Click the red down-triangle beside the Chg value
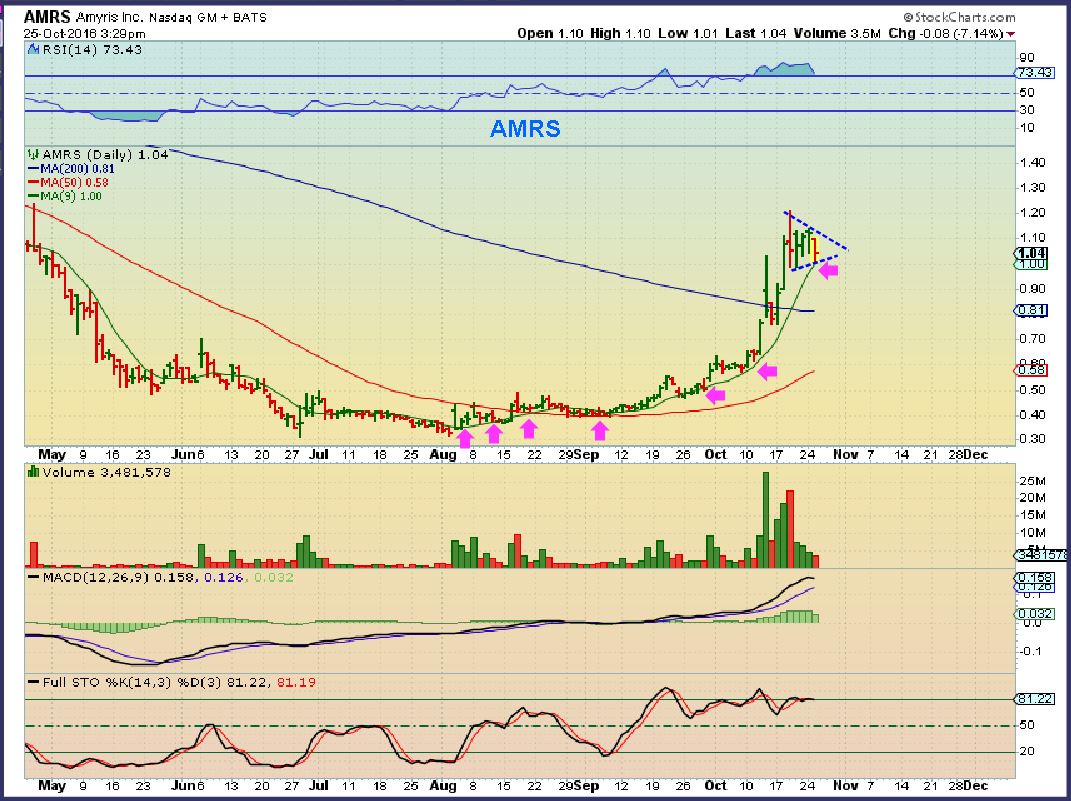This screenshot has width=1071, height=801. click(1011, 34)
